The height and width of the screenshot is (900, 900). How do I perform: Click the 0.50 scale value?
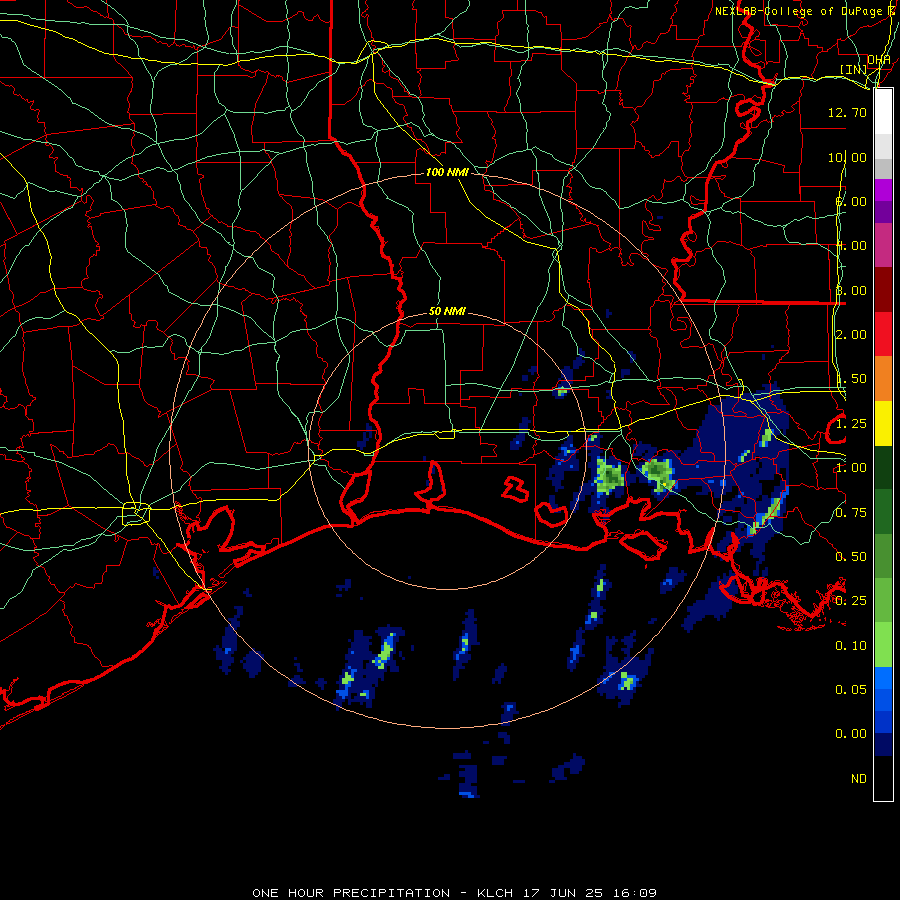click(x=851, y=557)
